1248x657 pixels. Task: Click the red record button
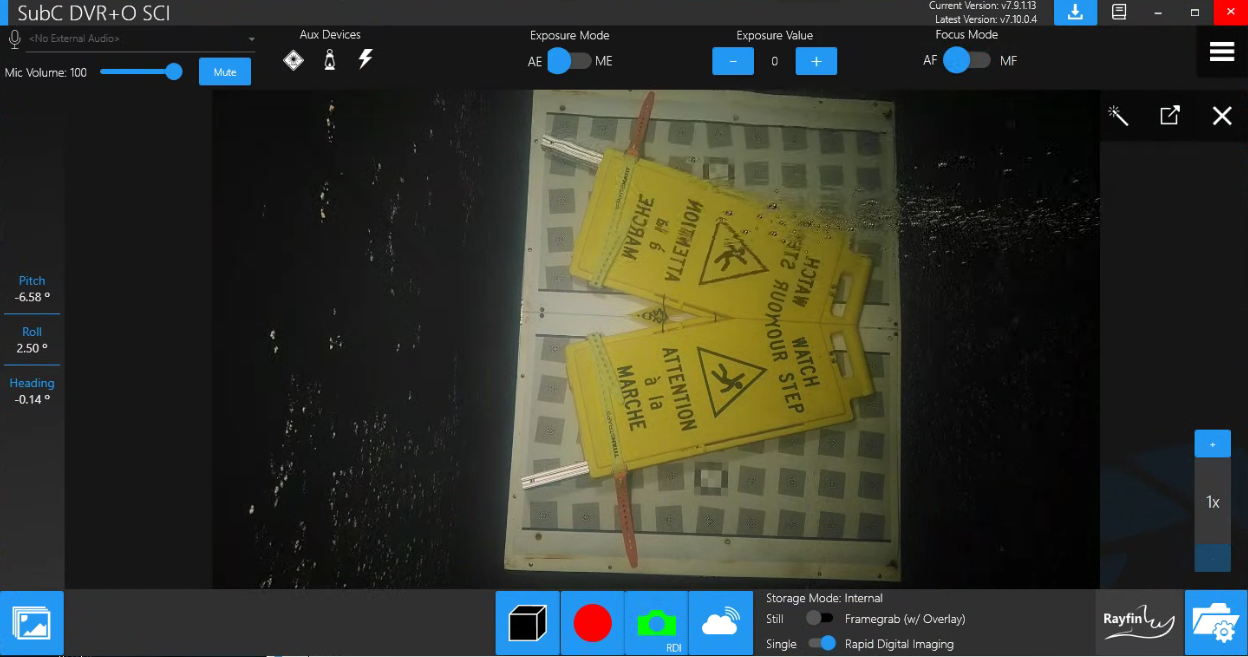pos(592,623)
